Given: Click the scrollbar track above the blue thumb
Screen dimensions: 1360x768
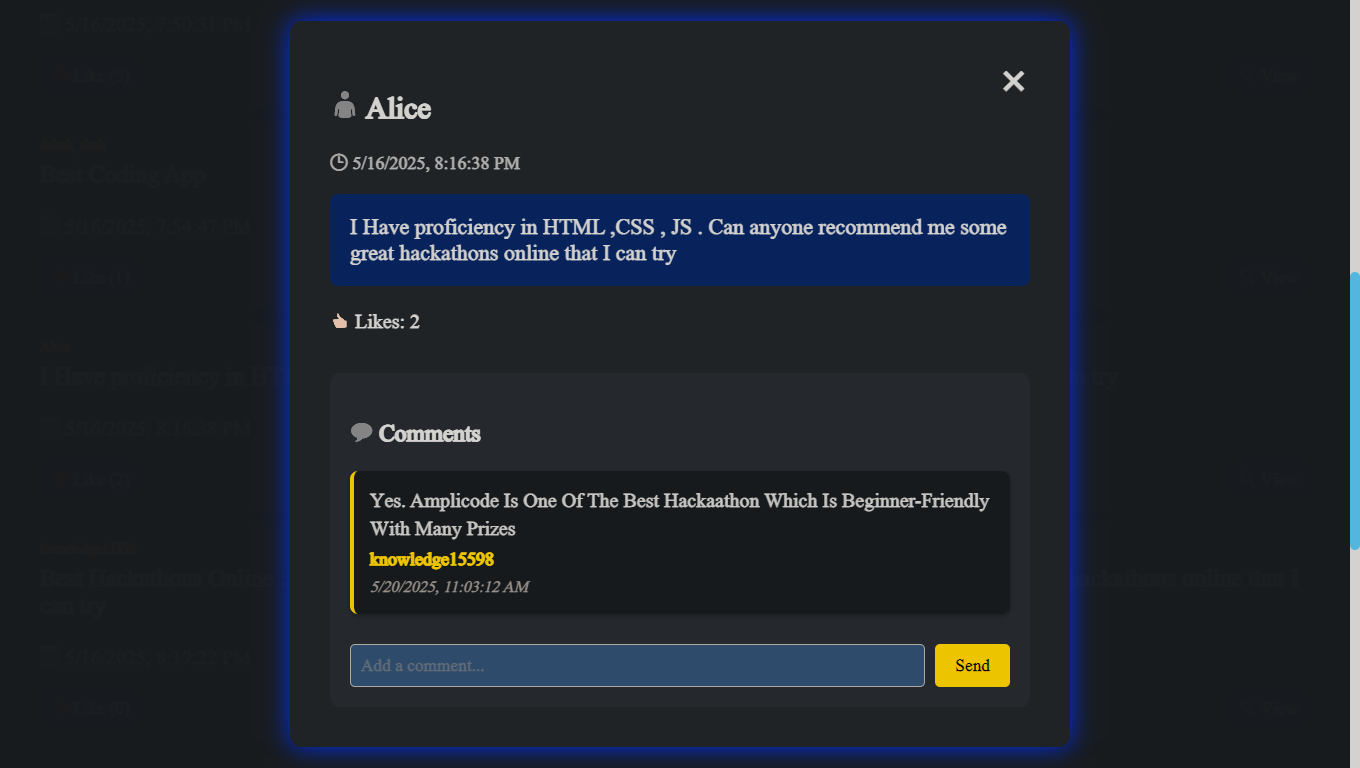Looking at the screenshot, I should pyautogui.click(x=1355, y=135).
